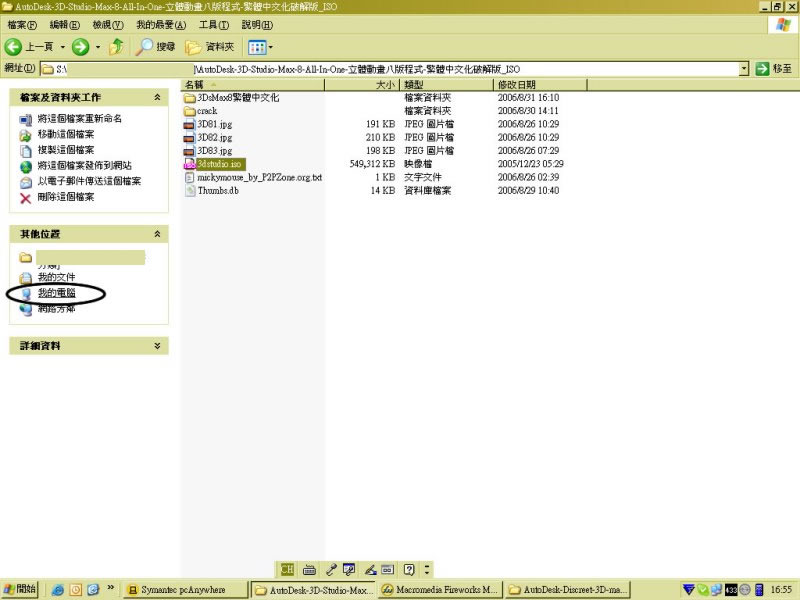Click the IME microphone icon
This screenshot has width=800, height=600.
(331, 569)
